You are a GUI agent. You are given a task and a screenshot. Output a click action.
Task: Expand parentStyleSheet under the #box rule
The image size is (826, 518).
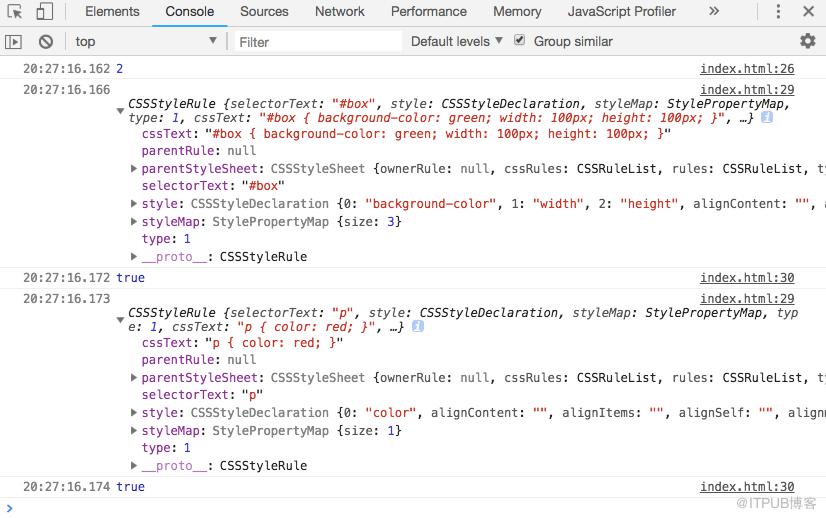pyautogui.click(x=134, y=169)
